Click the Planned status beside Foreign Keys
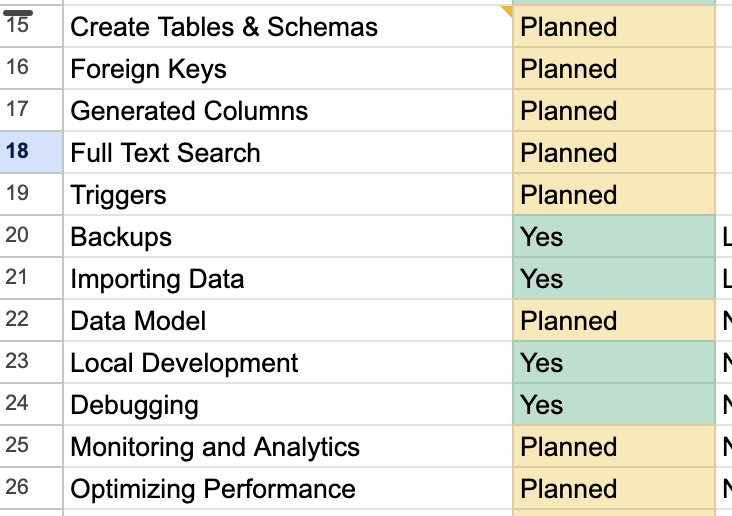Image resolution: width=732 pixels, height=516 pixels. (613, 69)
